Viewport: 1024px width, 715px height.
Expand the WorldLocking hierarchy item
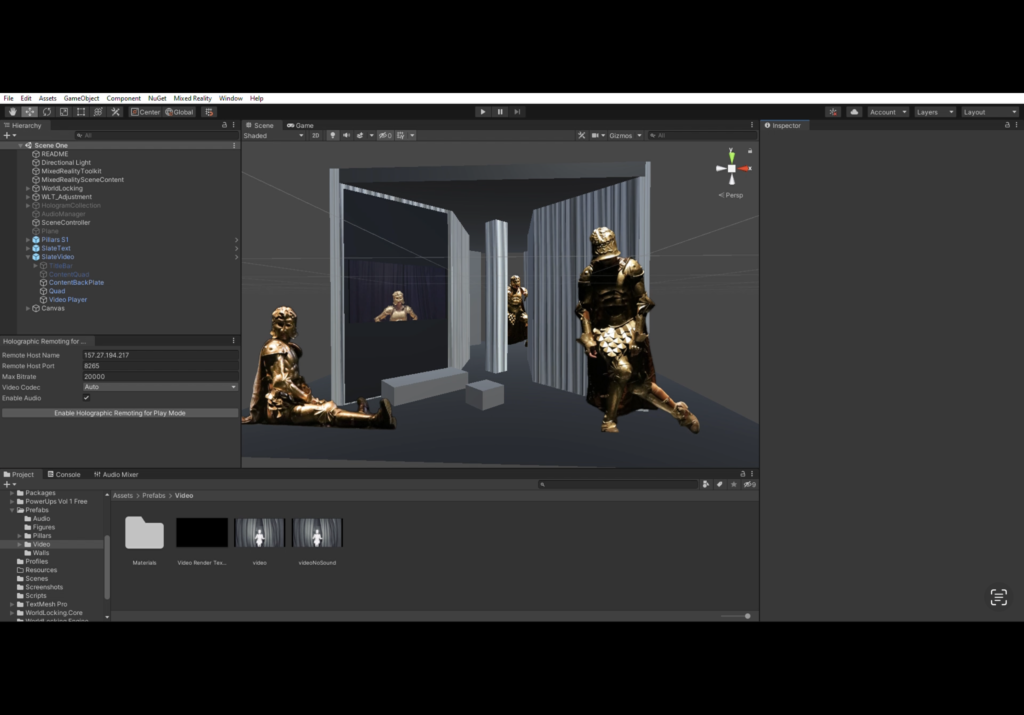point(28,188)
